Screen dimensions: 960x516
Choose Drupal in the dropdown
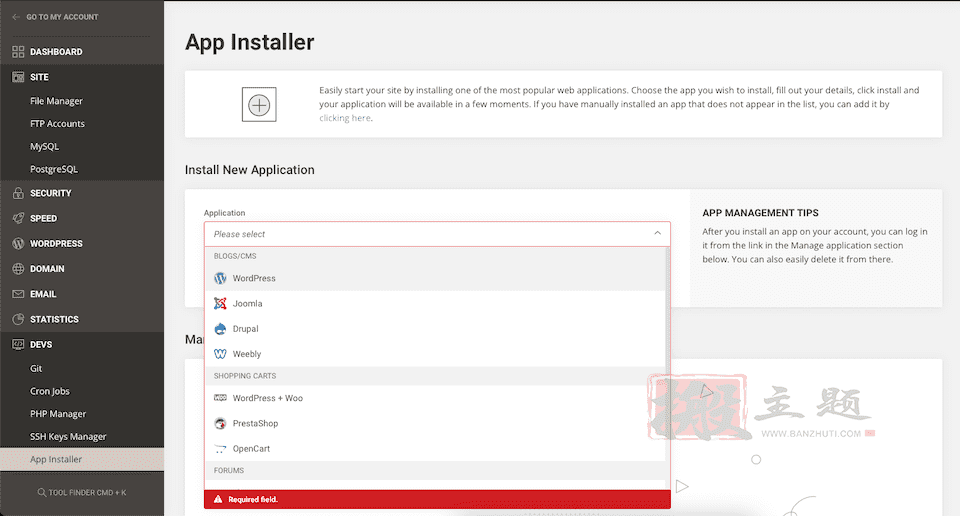coord(435,329)
